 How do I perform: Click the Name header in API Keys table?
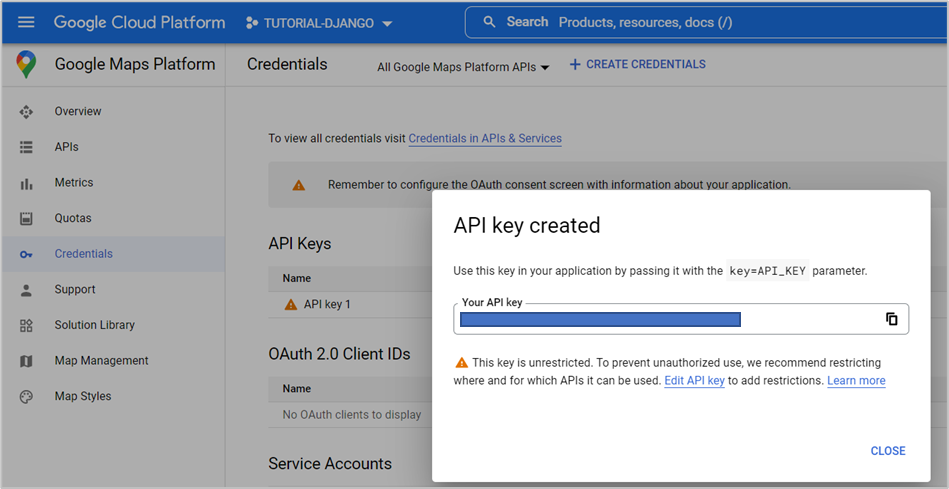297,278
